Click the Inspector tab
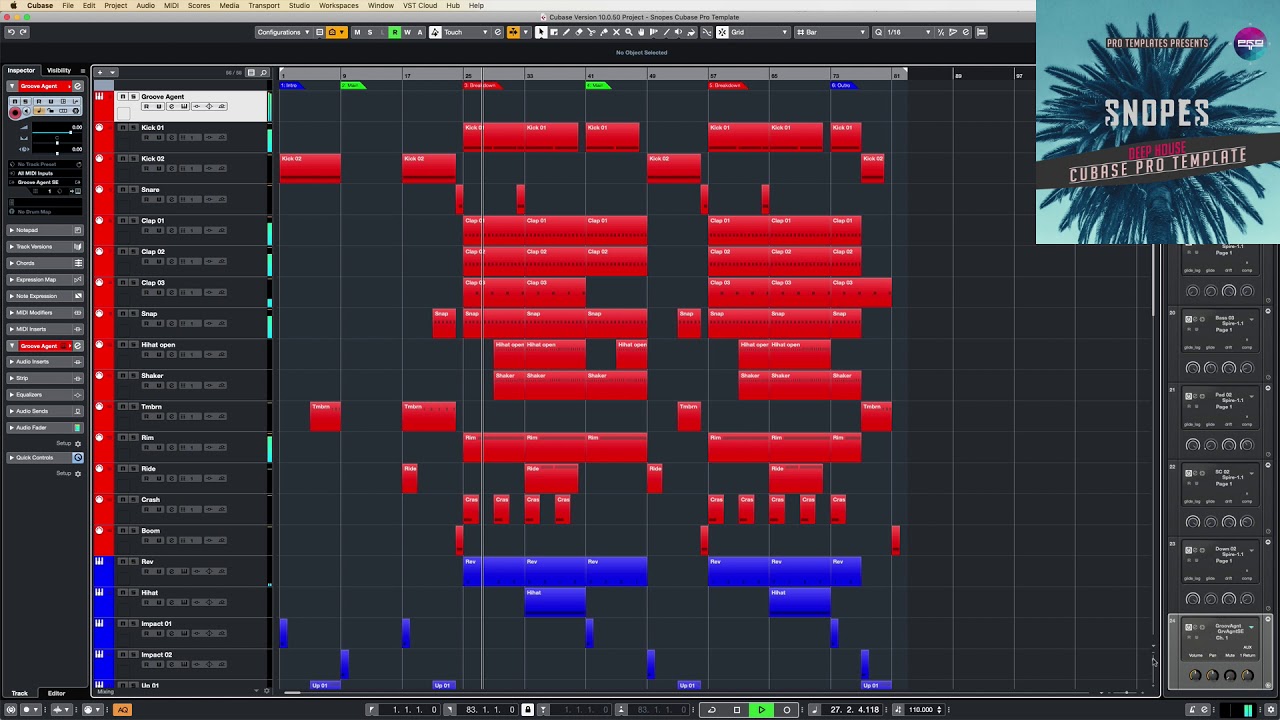1280x720 pixels. (21, 70)
